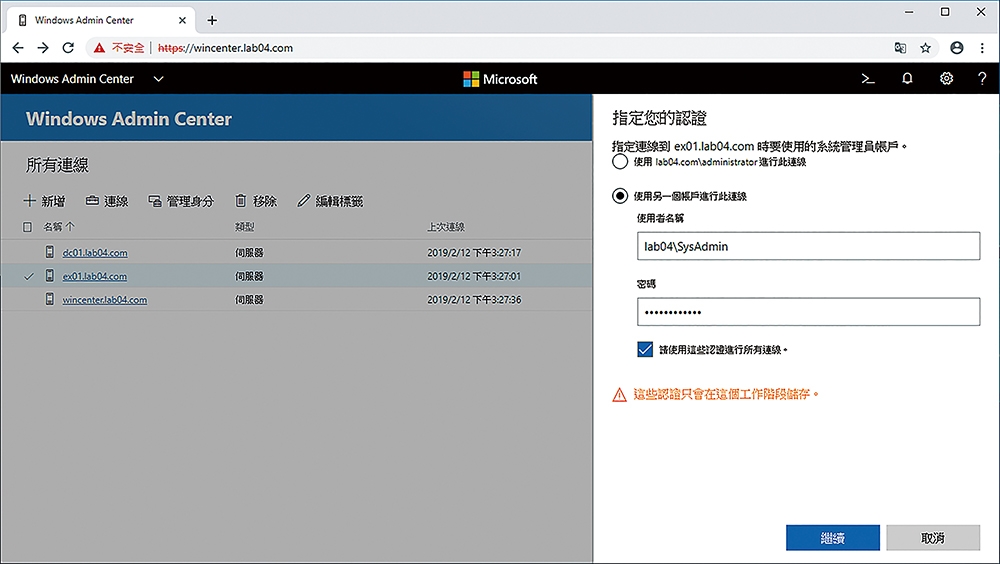Click the orange credentials warning triangle
Screen dimensions: 1000x564
point(619,395)
